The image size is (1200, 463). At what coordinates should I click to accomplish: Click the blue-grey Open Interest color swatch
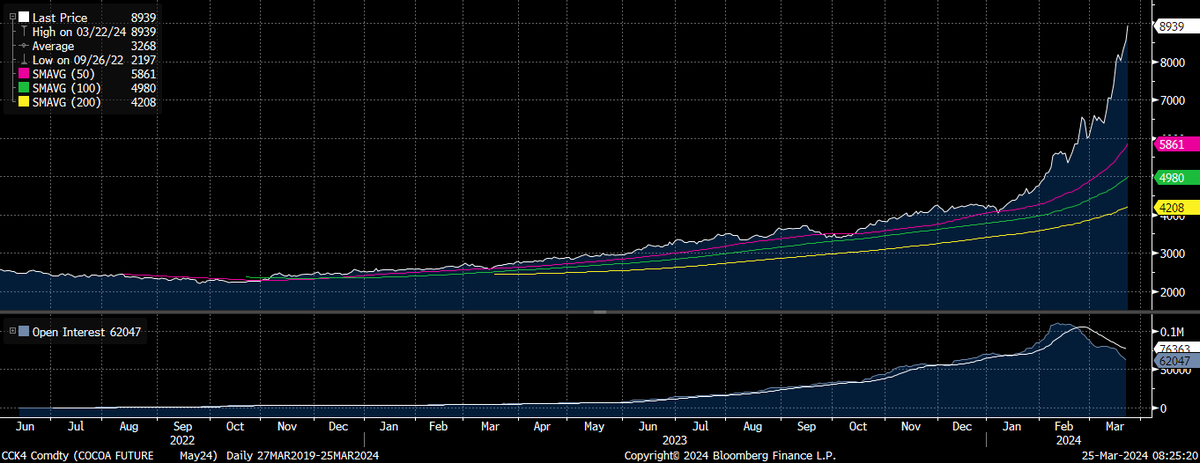coord(24,332)
